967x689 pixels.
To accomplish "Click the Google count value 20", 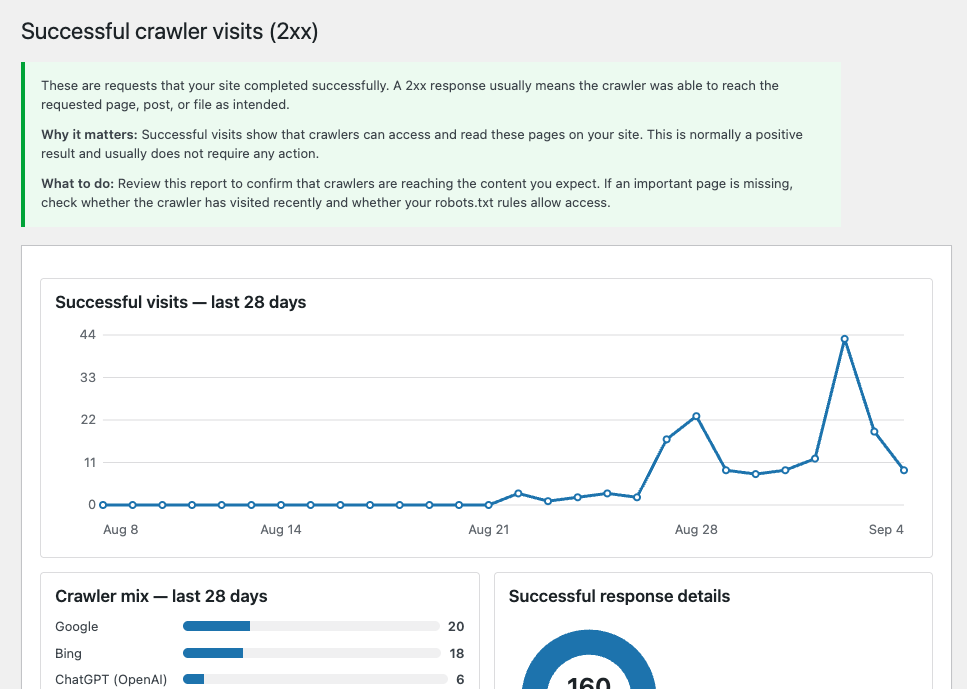I will (456, 627).
